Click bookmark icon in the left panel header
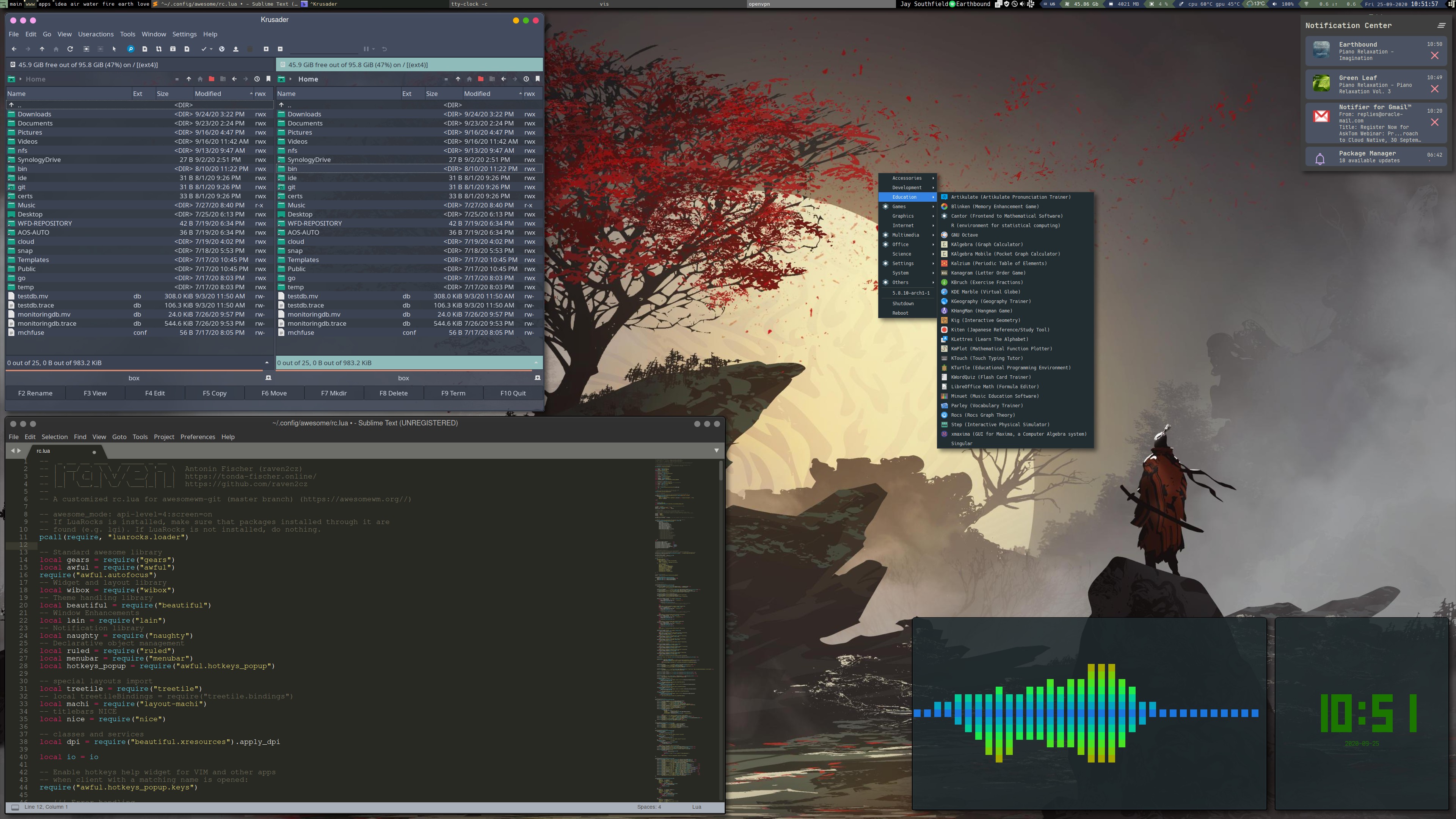The image size is (1456, 819). (x=268, y=79)
